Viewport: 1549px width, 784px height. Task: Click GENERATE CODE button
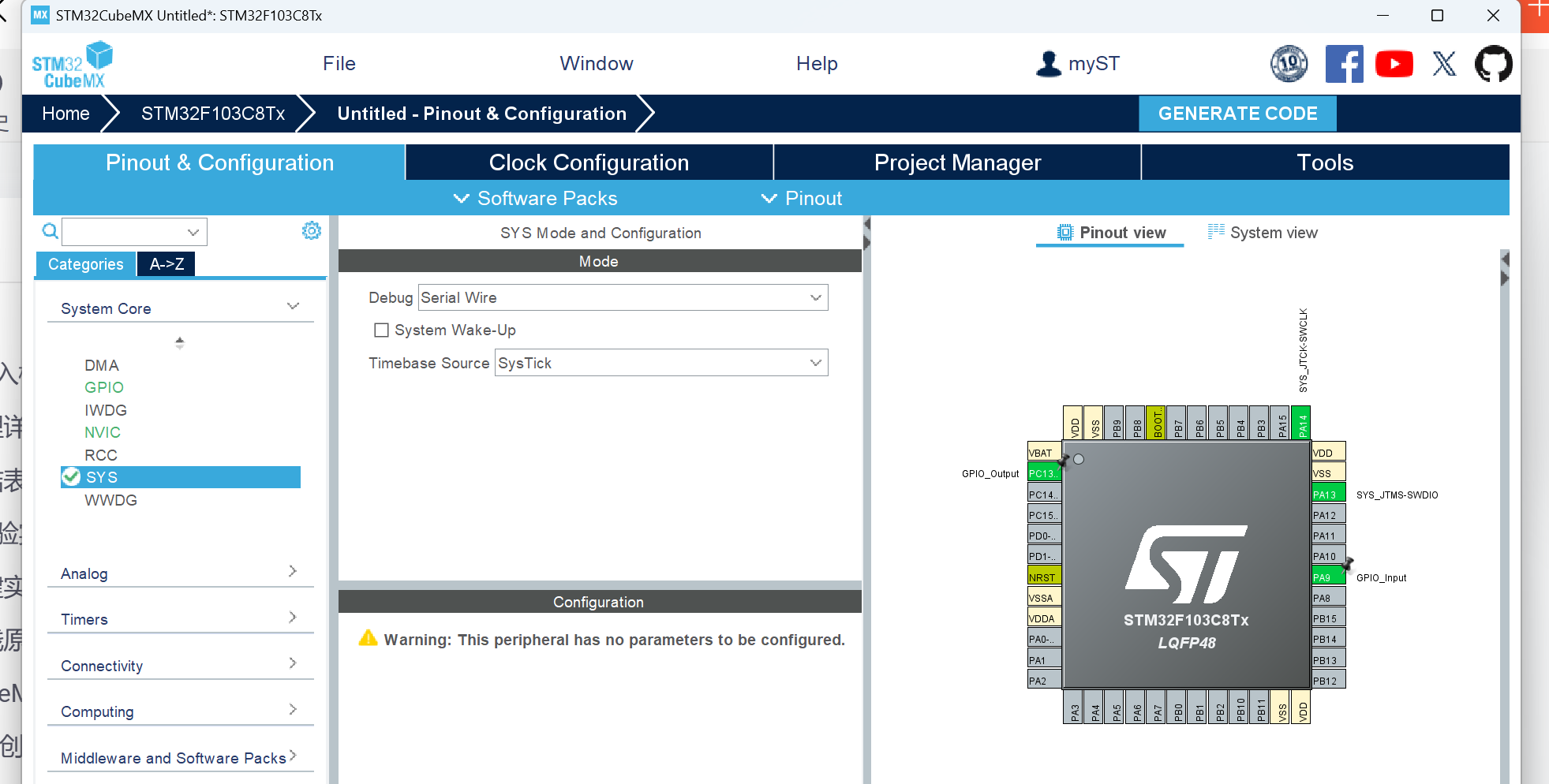click(1237, 114)
